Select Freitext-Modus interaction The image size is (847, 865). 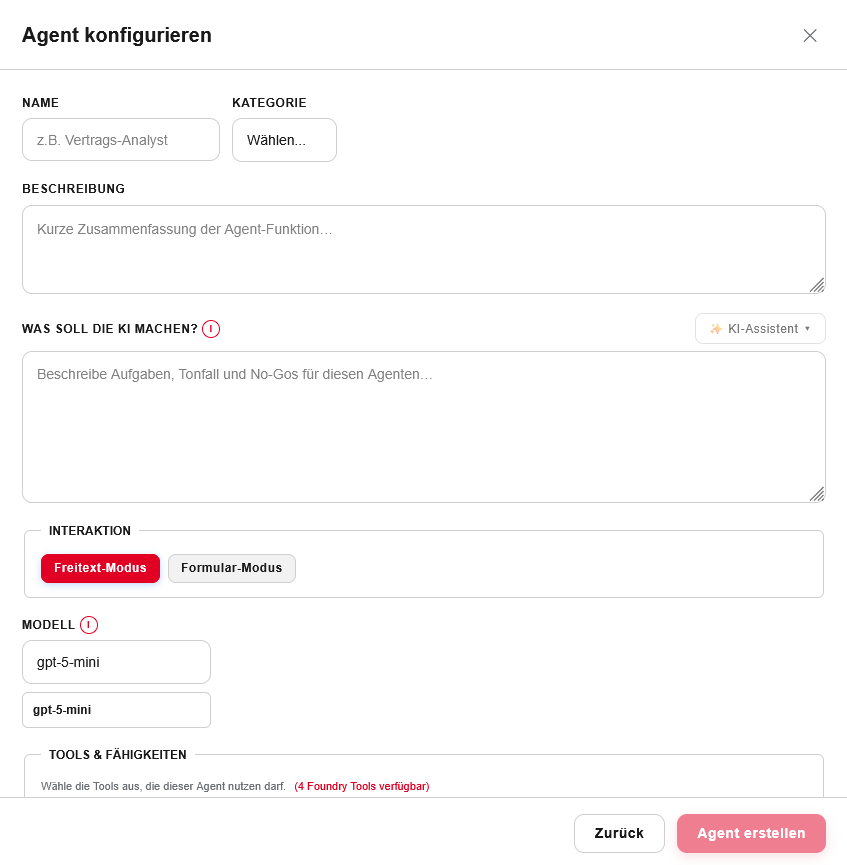pyautogui.click(x=100, y=568)
